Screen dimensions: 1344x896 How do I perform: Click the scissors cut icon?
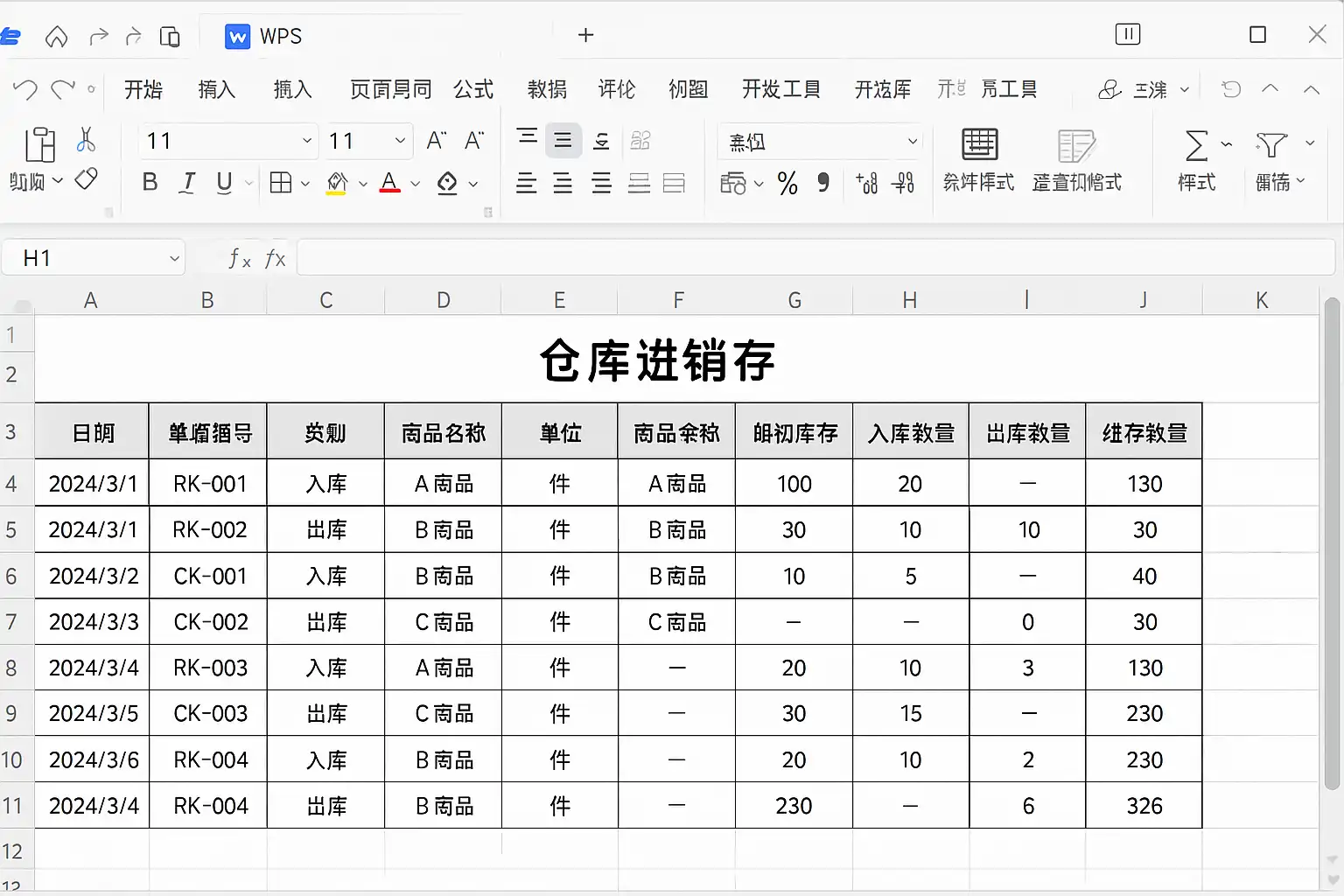pos(86,140)
